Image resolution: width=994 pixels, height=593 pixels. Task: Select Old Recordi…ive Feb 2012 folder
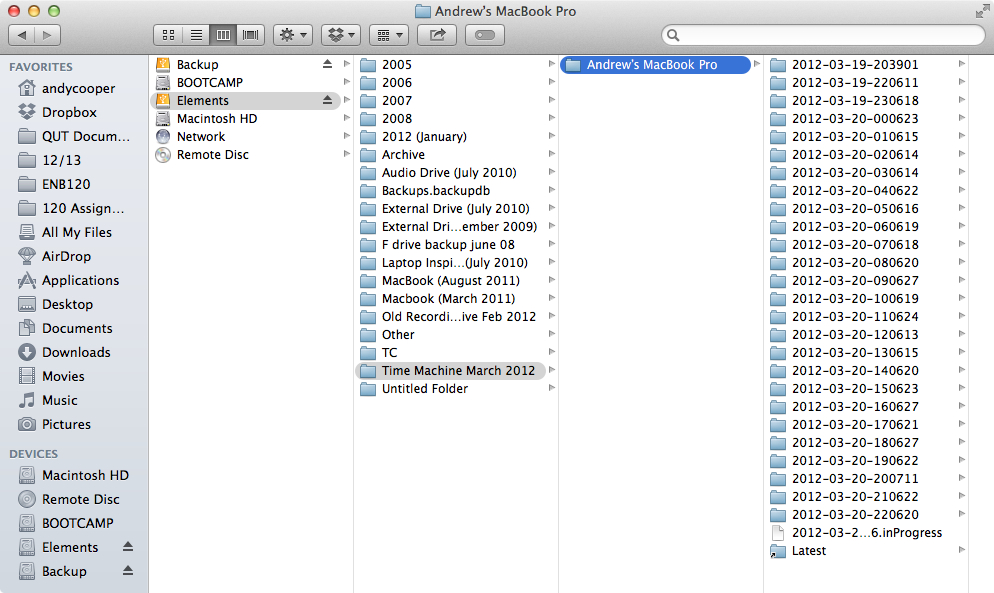456,316
